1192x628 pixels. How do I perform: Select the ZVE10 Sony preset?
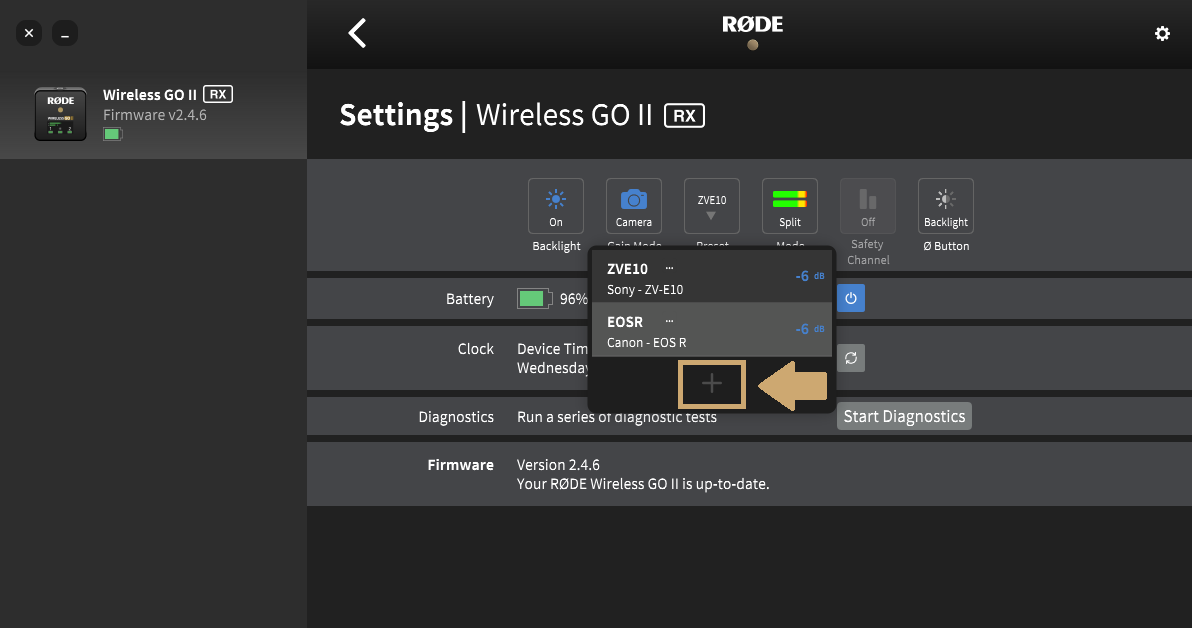711,278
